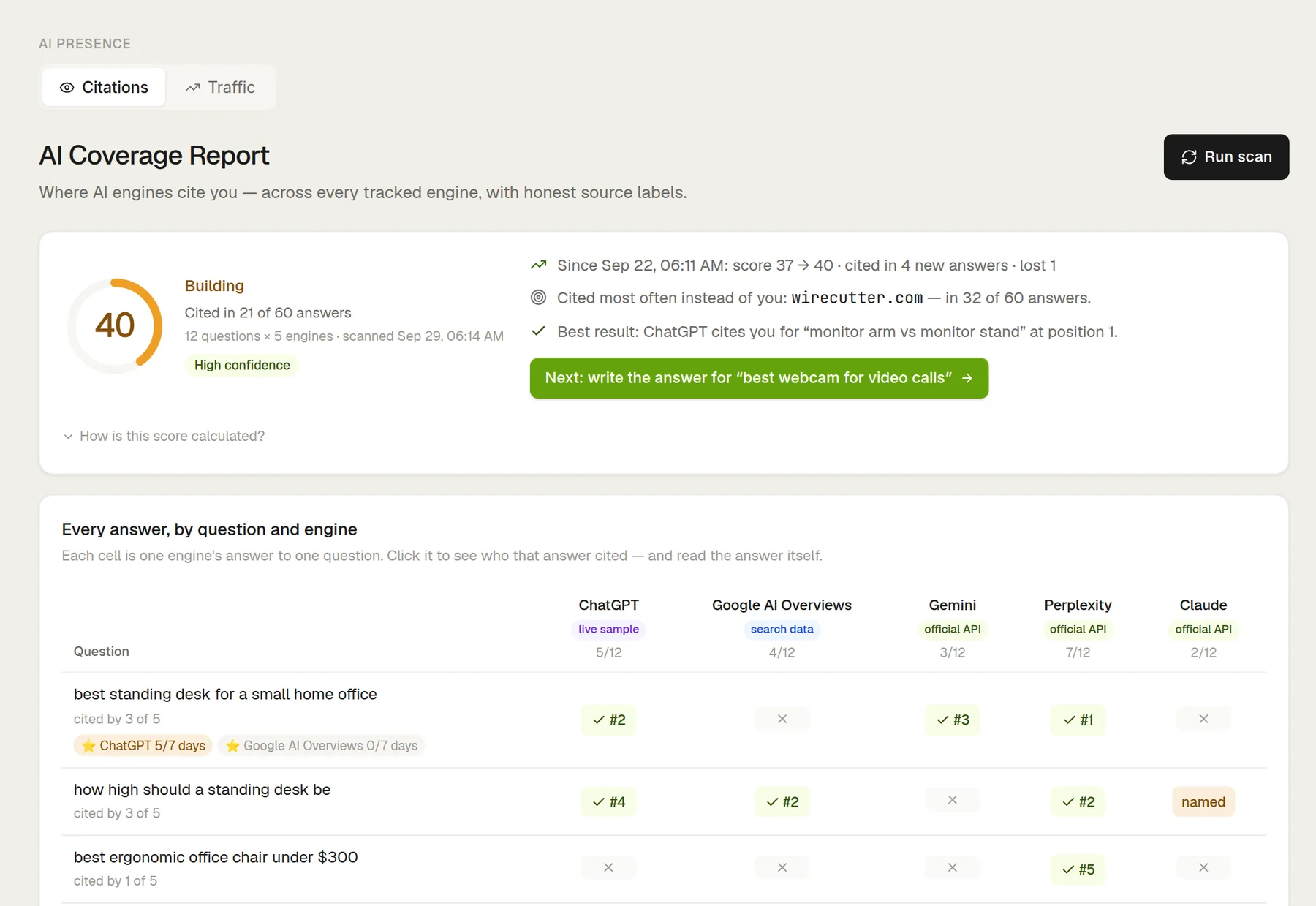Viewport: 1316px width, 906px height.
Task: Click the trending arrow icon on Traffic tab
Action: coord(192,88)
